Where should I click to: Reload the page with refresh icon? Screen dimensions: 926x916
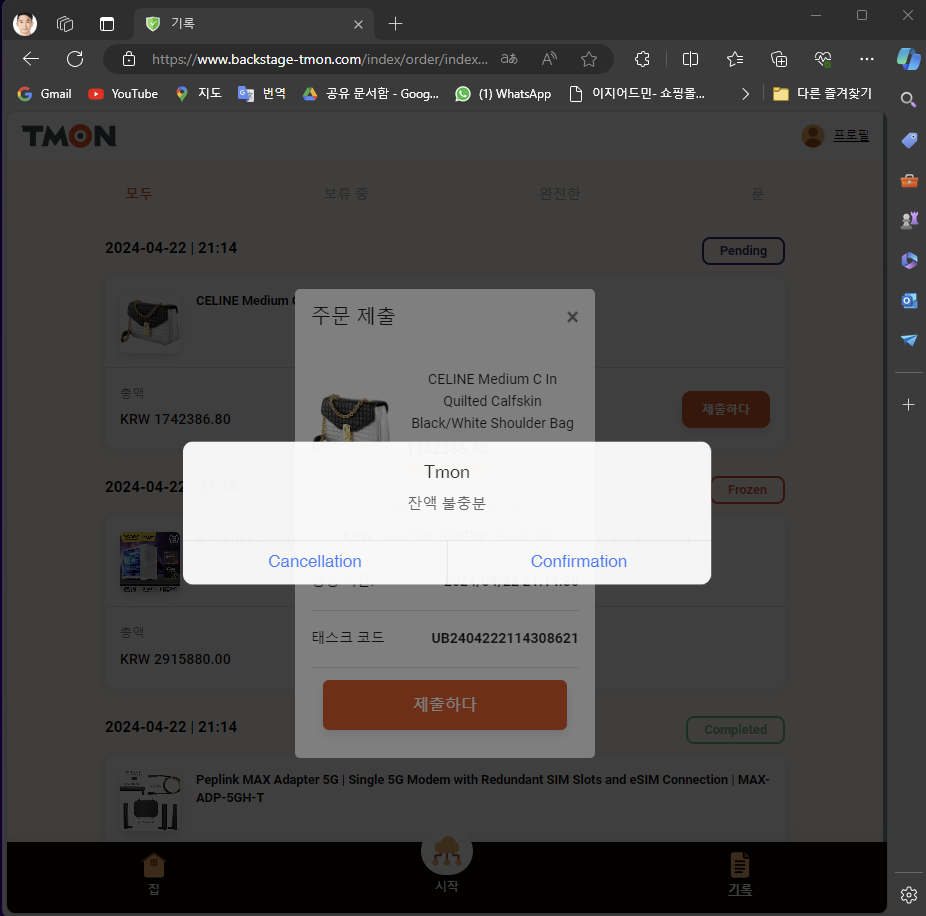coord(75,59)
